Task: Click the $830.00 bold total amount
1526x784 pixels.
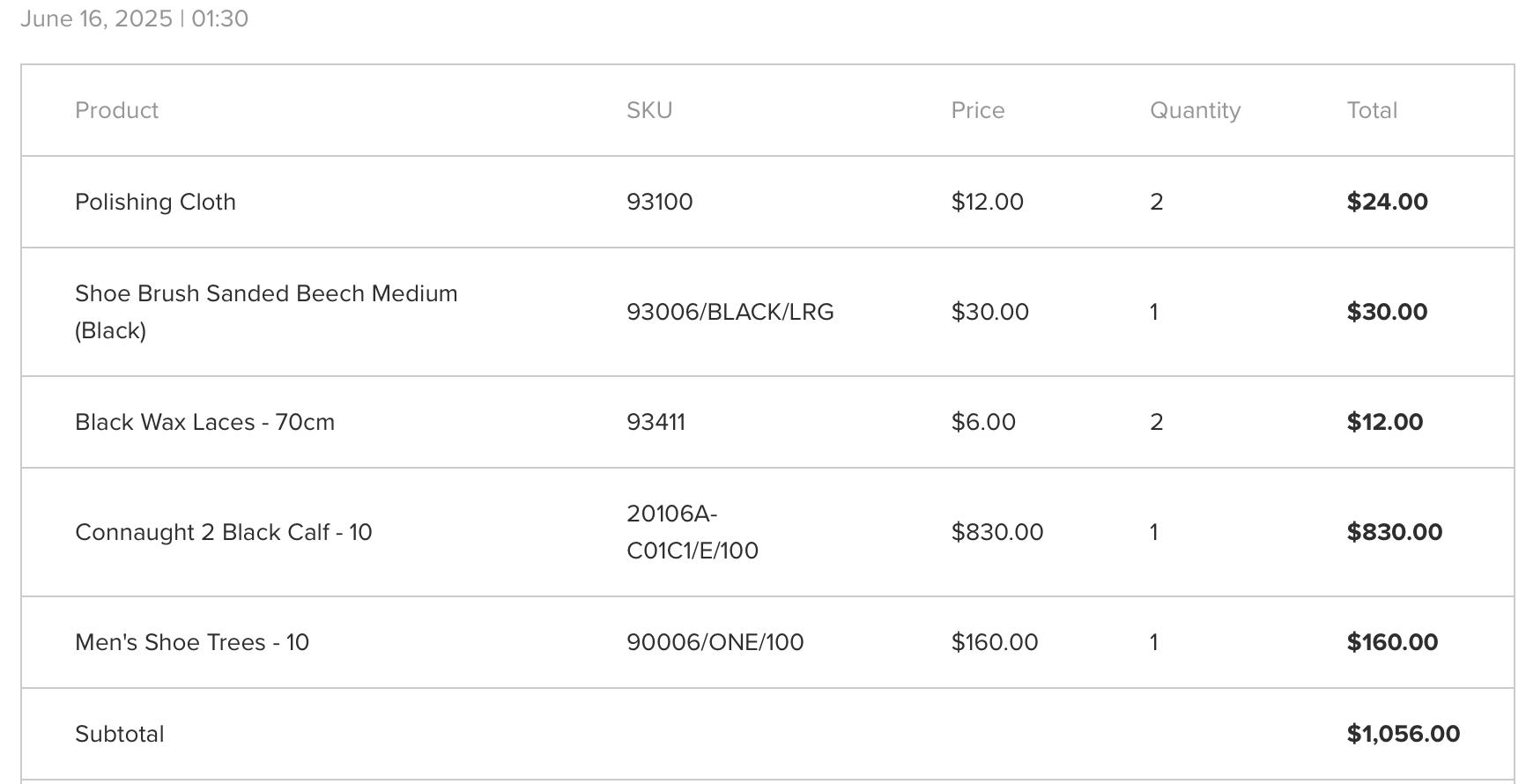Action: (x=1394, y=532)
